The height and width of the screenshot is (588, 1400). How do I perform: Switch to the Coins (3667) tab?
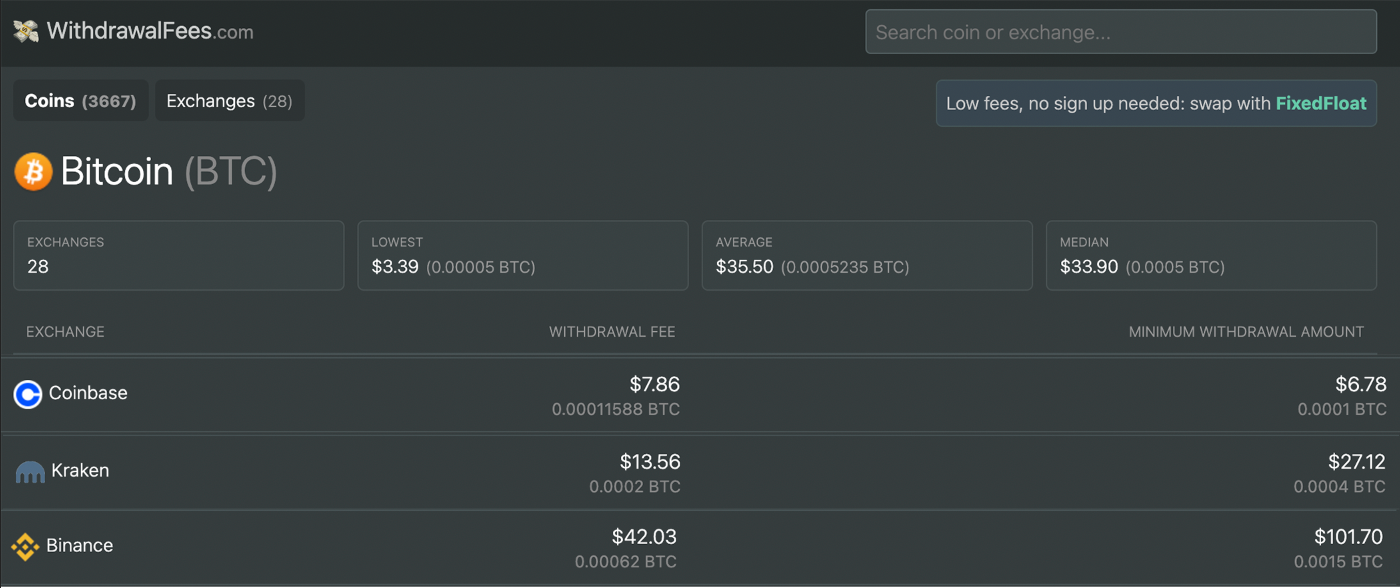80,101
